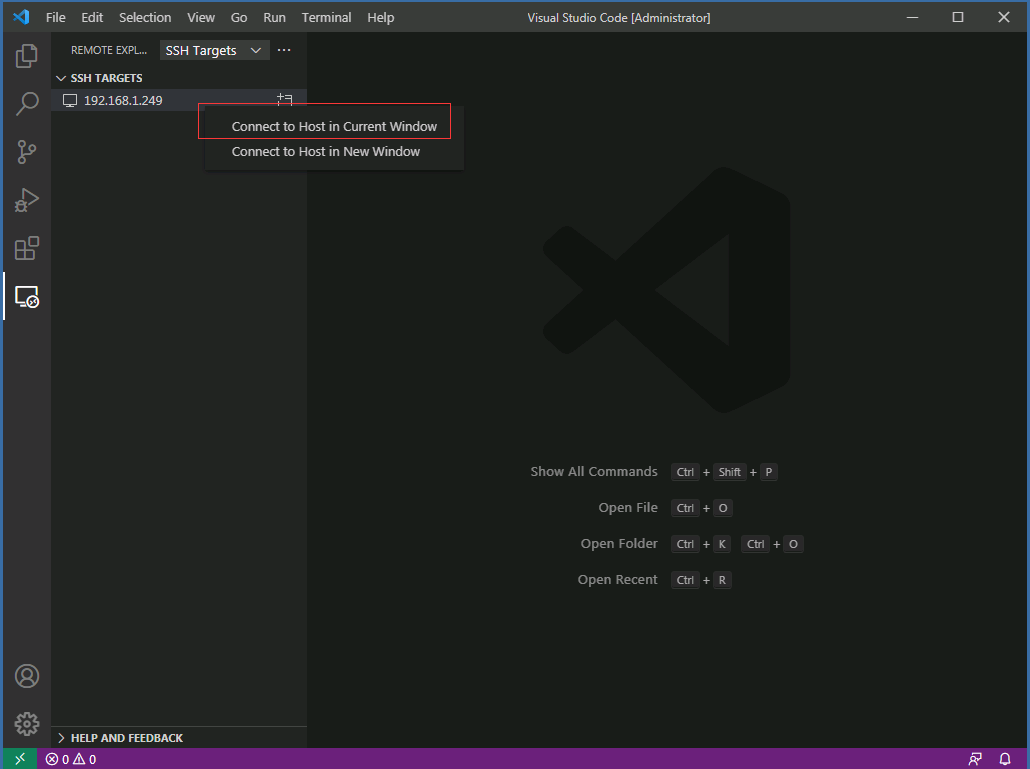Open the Manage gear icon
Screen dimensions: 1030x769
[x=27, y=724]
